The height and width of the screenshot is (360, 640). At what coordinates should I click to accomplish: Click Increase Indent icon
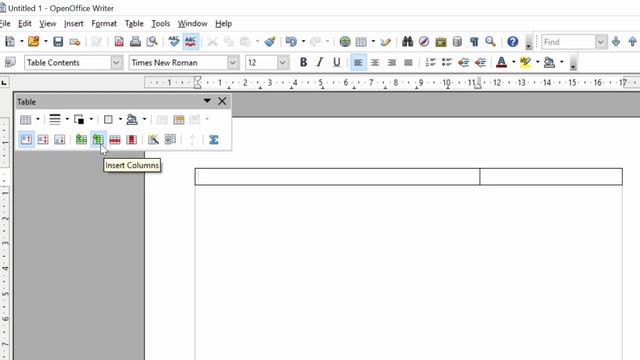coord(480,62)
